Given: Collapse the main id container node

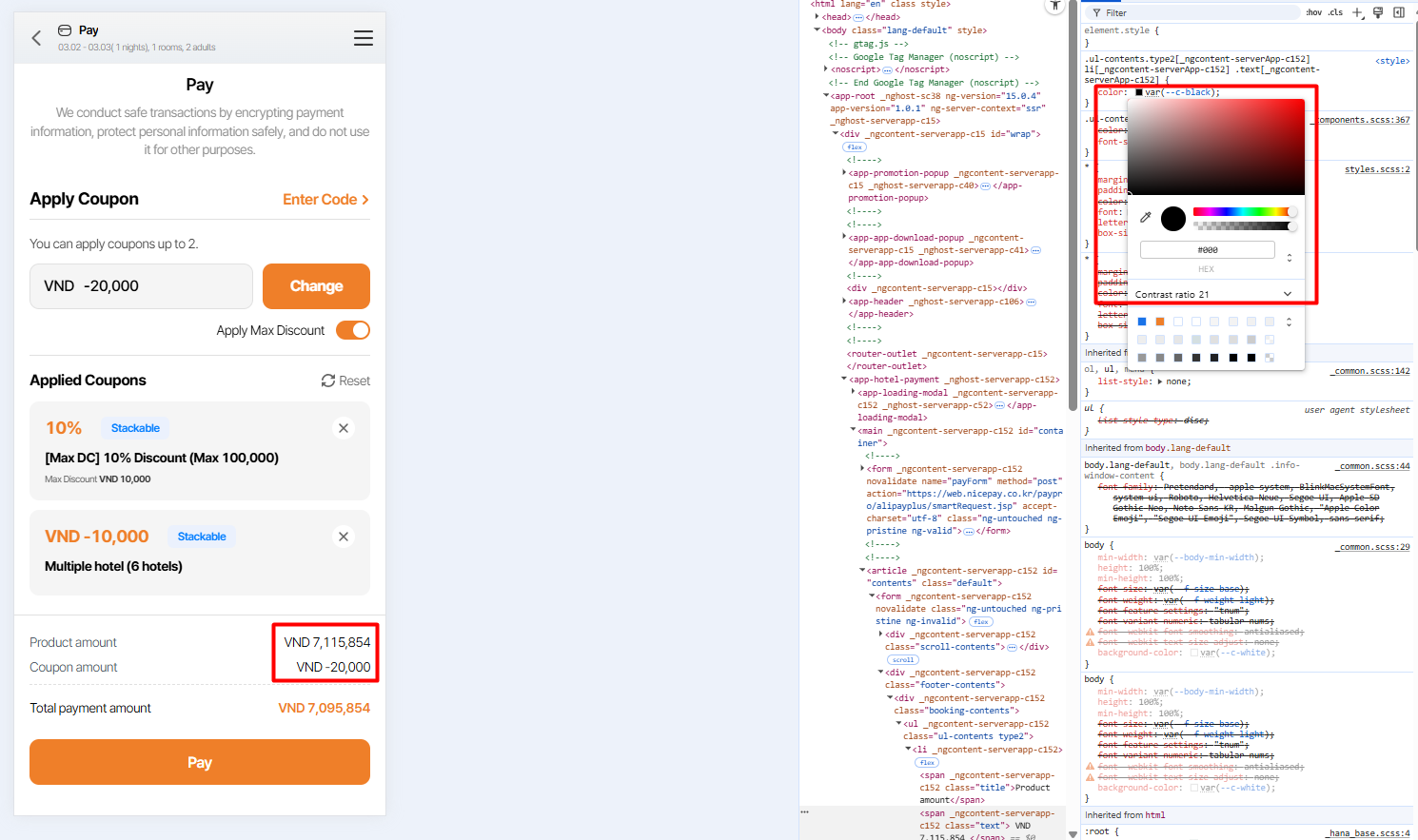Looking at the screenshot, I should point(853,431).
